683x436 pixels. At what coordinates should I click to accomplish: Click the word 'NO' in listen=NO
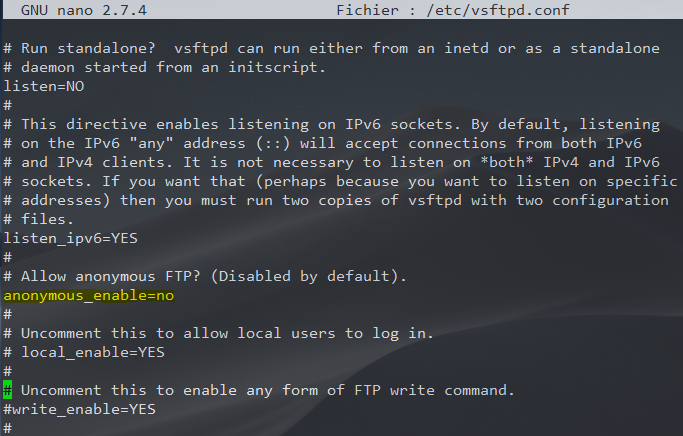tap(69, 86)
